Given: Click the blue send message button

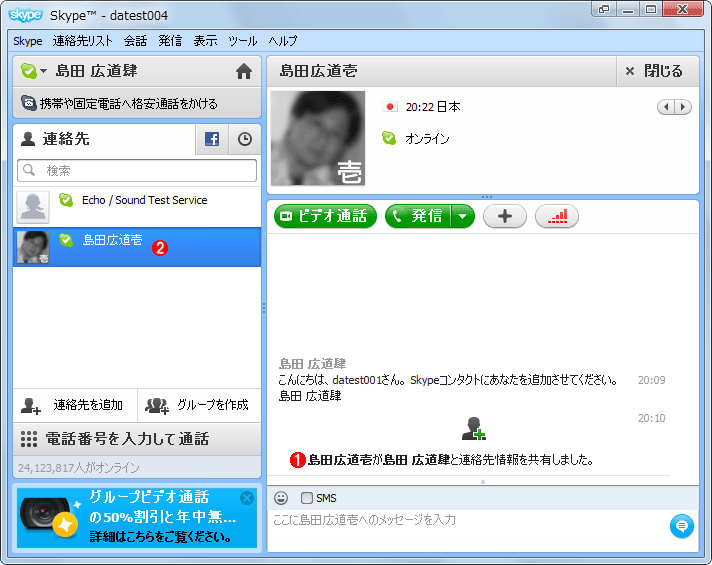Looking at the screenshot, I should (682, 526).
